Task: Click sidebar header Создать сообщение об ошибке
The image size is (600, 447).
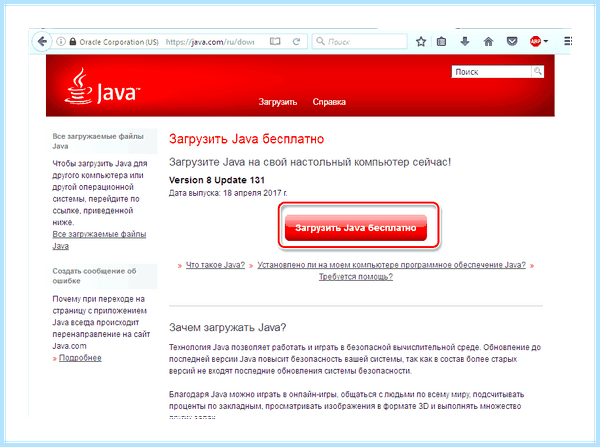Action: pos(94,276)
